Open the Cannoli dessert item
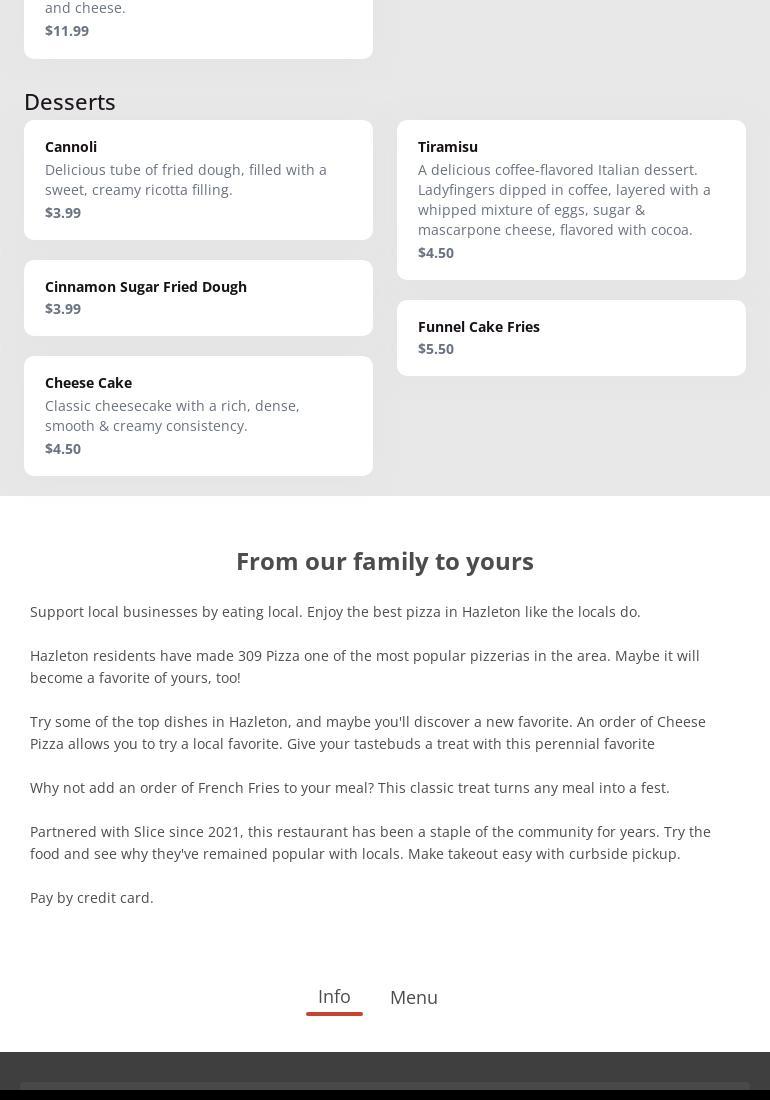The width and height of the screenshot is (770, 1100). pos(71,147)
